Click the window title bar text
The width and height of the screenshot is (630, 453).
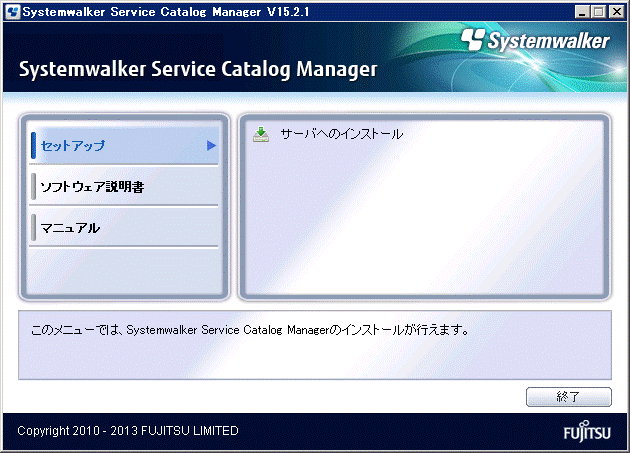(145, 11)
